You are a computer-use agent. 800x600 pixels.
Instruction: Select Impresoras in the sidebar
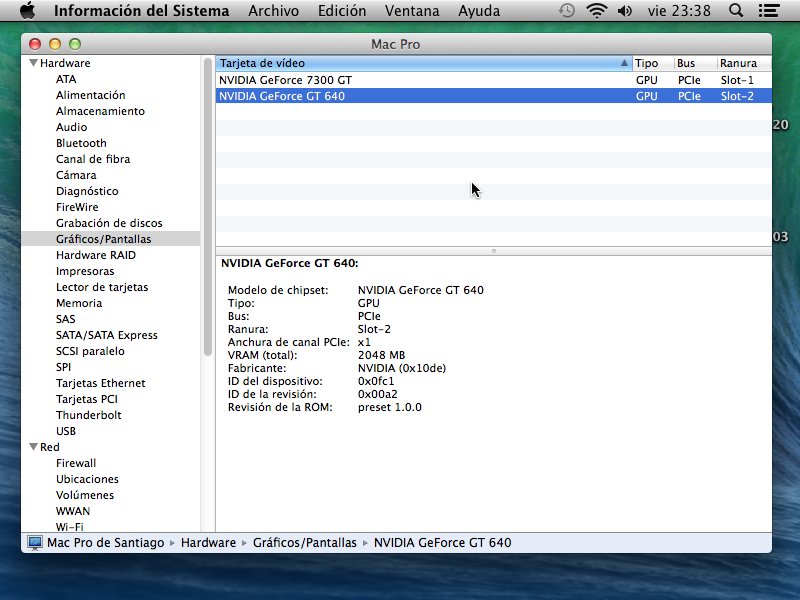coord(85,271)
